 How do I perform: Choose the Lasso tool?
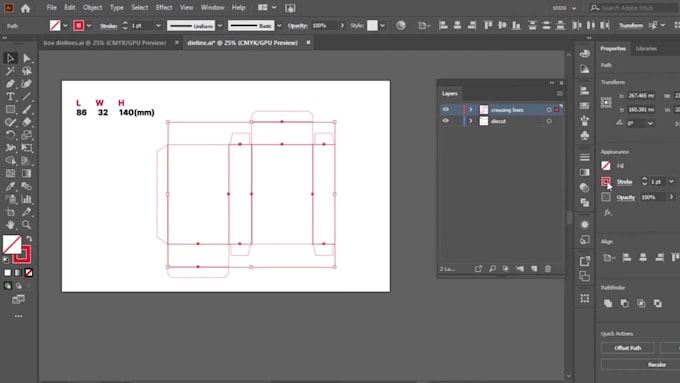[x=27, y=71]
